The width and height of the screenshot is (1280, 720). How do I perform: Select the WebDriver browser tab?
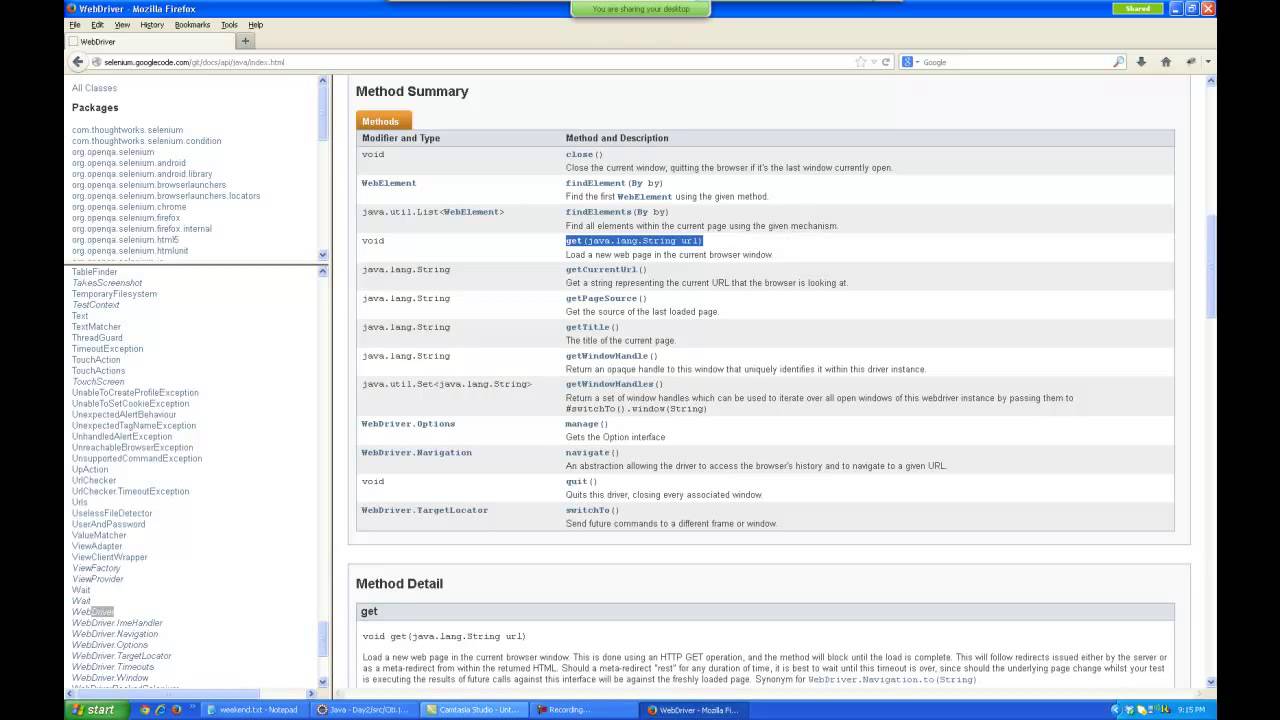click(x=150, y=41)
